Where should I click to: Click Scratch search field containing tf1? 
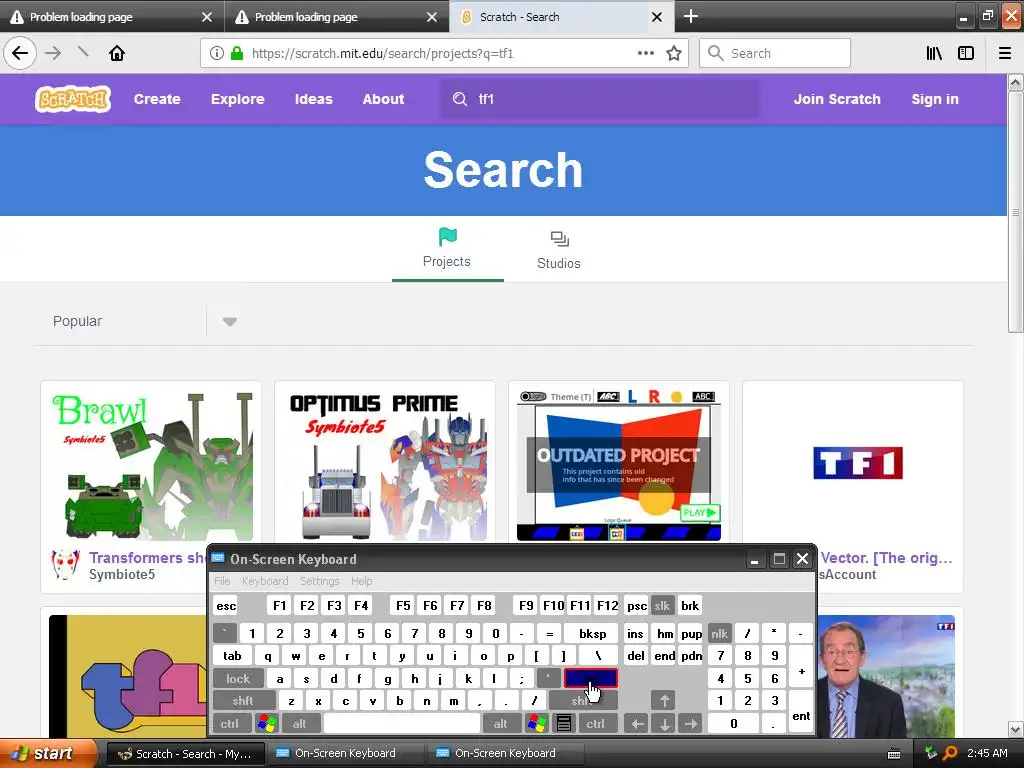pos(600,99)
